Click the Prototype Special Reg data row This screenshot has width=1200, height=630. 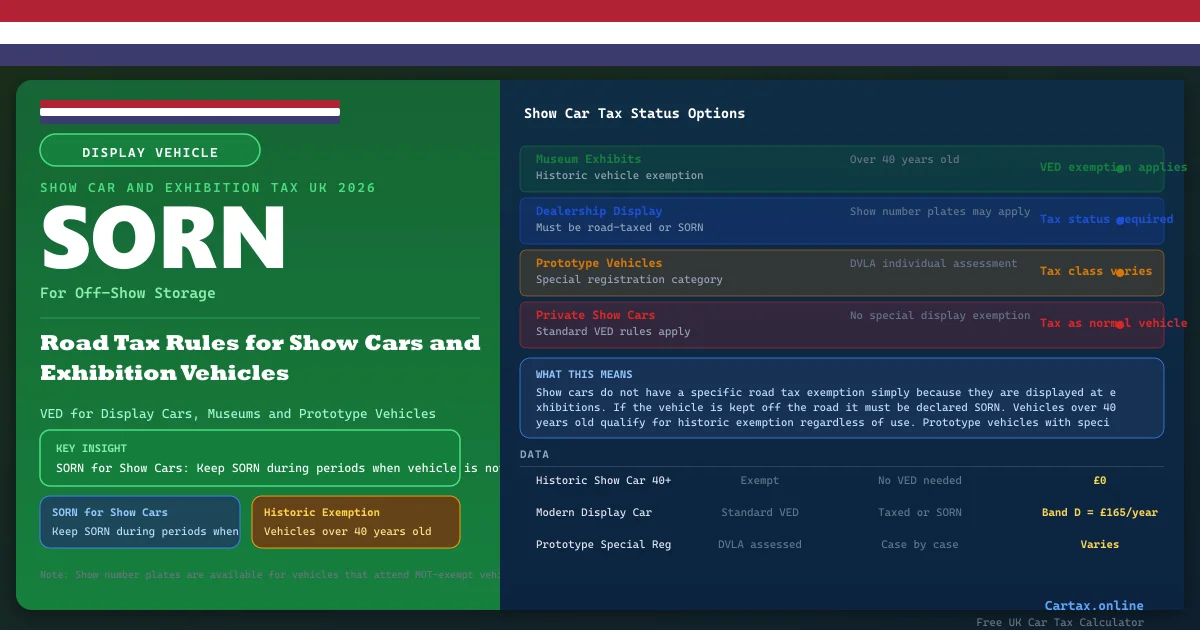[x=841, y=545]
